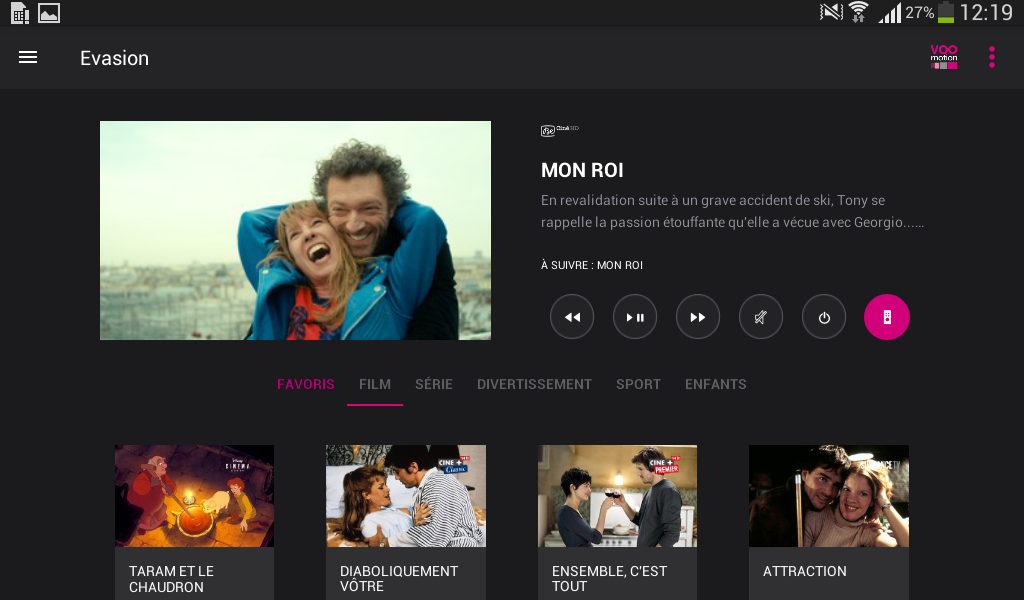This screenshot has width=1024, height=600.
Task: Toggle the play/pause button
Action: (635, 317)
